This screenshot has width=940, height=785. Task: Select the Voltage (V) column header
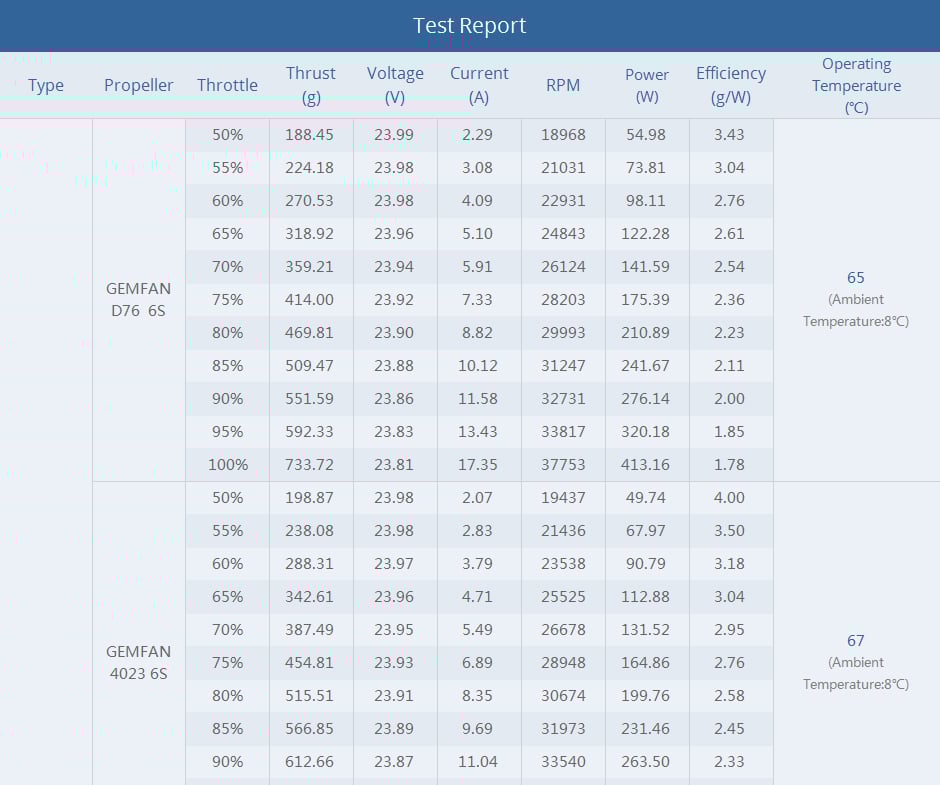click(395, 85)
